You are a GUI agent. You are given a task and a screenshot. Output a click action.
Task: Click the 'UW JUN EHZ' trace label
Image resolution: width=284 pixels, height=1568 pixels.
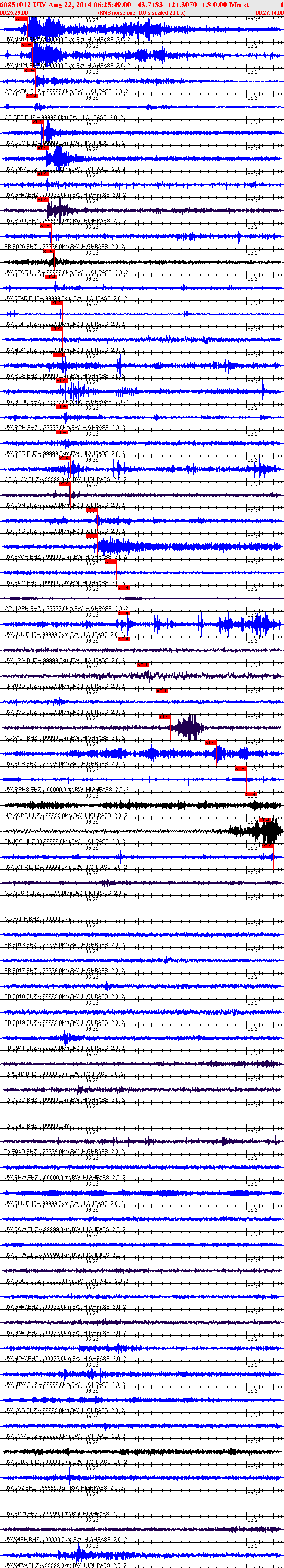coord(21,635)
